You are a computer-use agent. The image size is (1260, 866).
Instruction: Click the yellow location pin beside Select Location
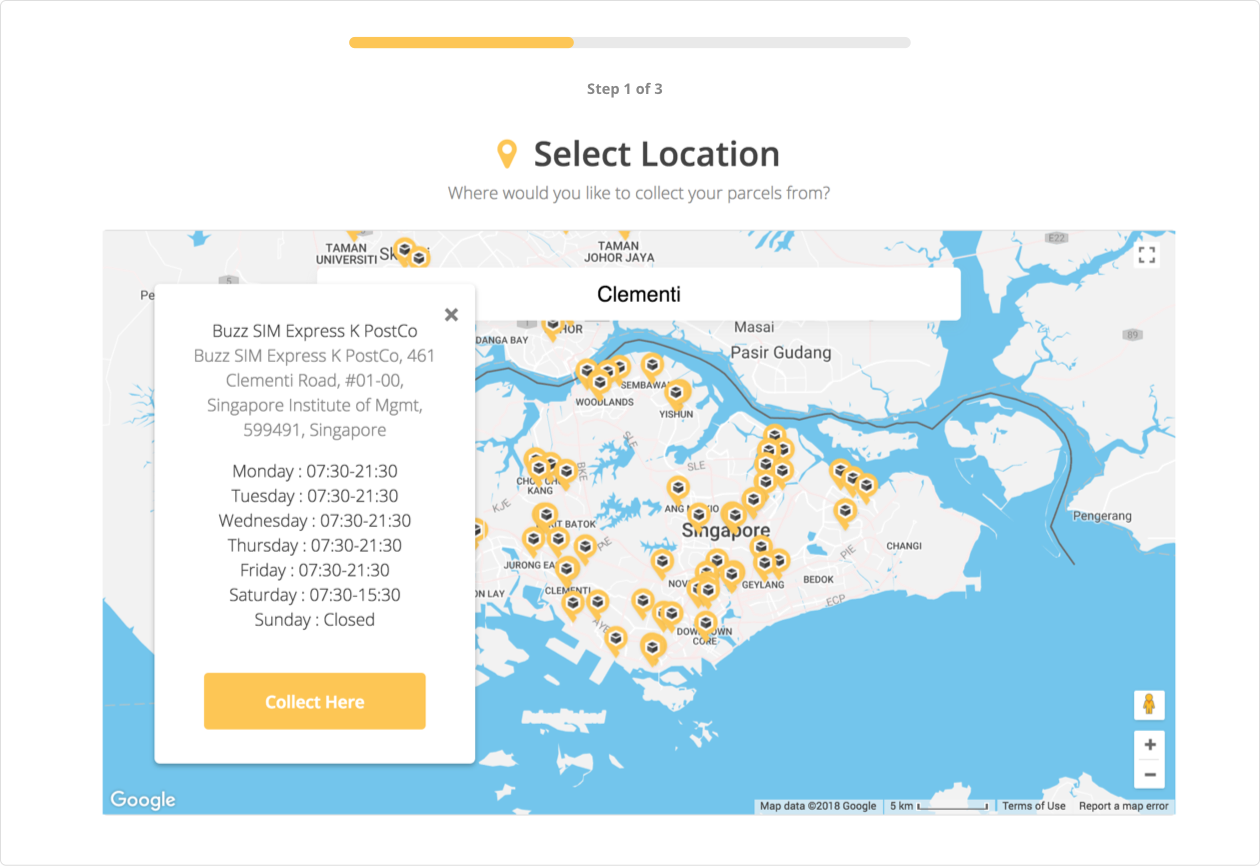(x=507, y=154)
